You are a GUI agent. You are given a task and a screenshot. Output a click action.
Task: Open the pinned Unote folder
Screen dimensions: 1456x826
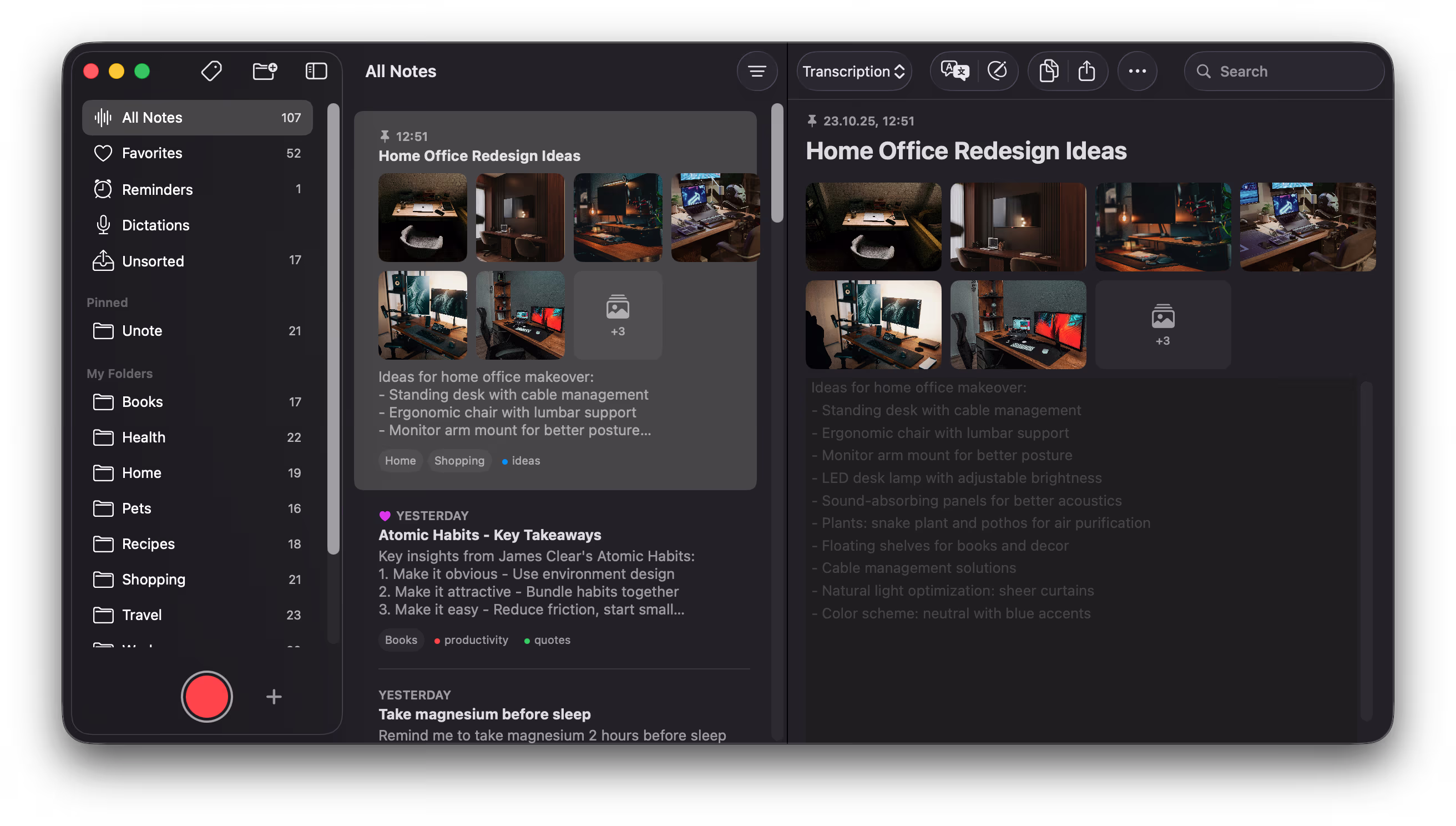141,331
